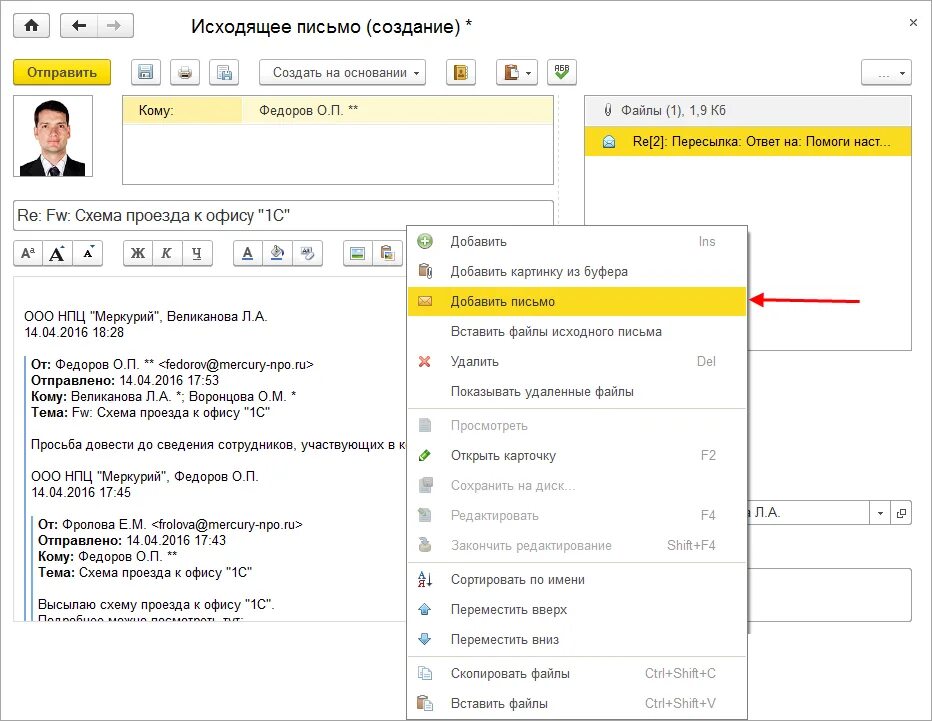Navigate back with the left arrow
Viewport: 932px width, 721px height.
pos(78,26)
